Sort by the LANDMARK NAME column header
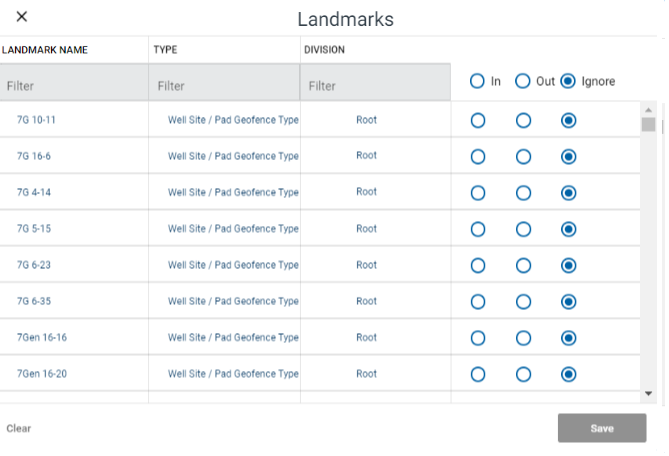669x456 pixels. click(x=45, y=50)
